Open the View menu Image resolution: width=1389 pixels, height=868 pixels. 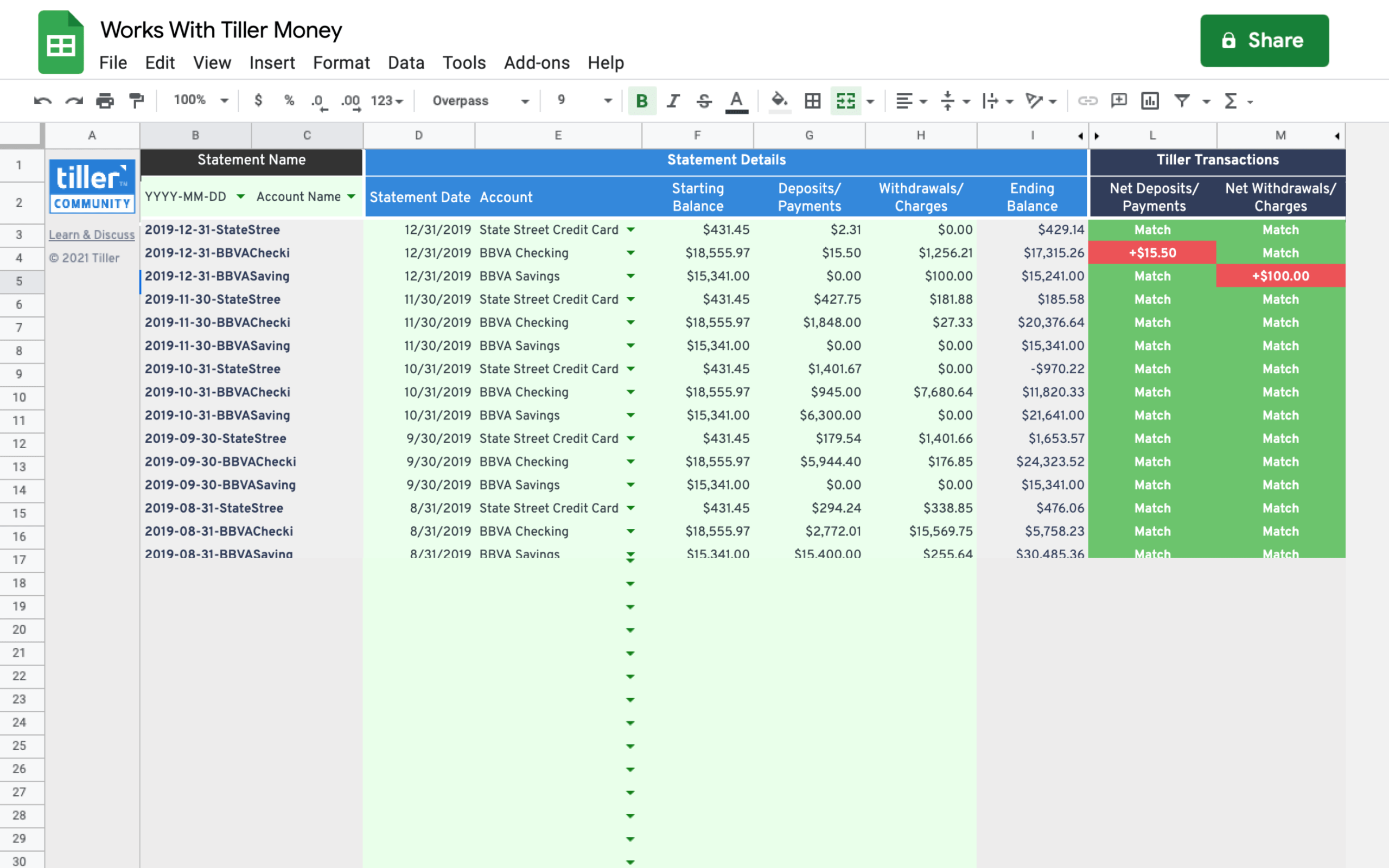pos(212,62)
